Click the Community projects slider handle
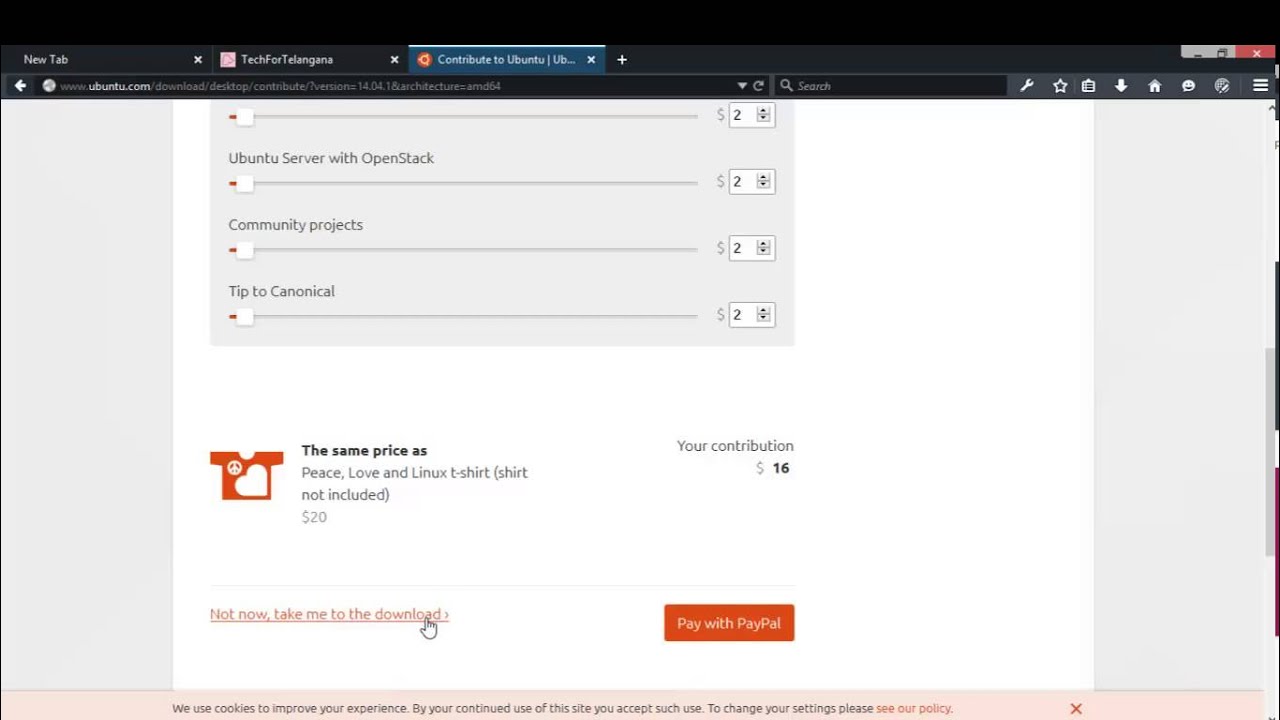The height and width of the screenshot is (720, 1280). pos(244,251)
